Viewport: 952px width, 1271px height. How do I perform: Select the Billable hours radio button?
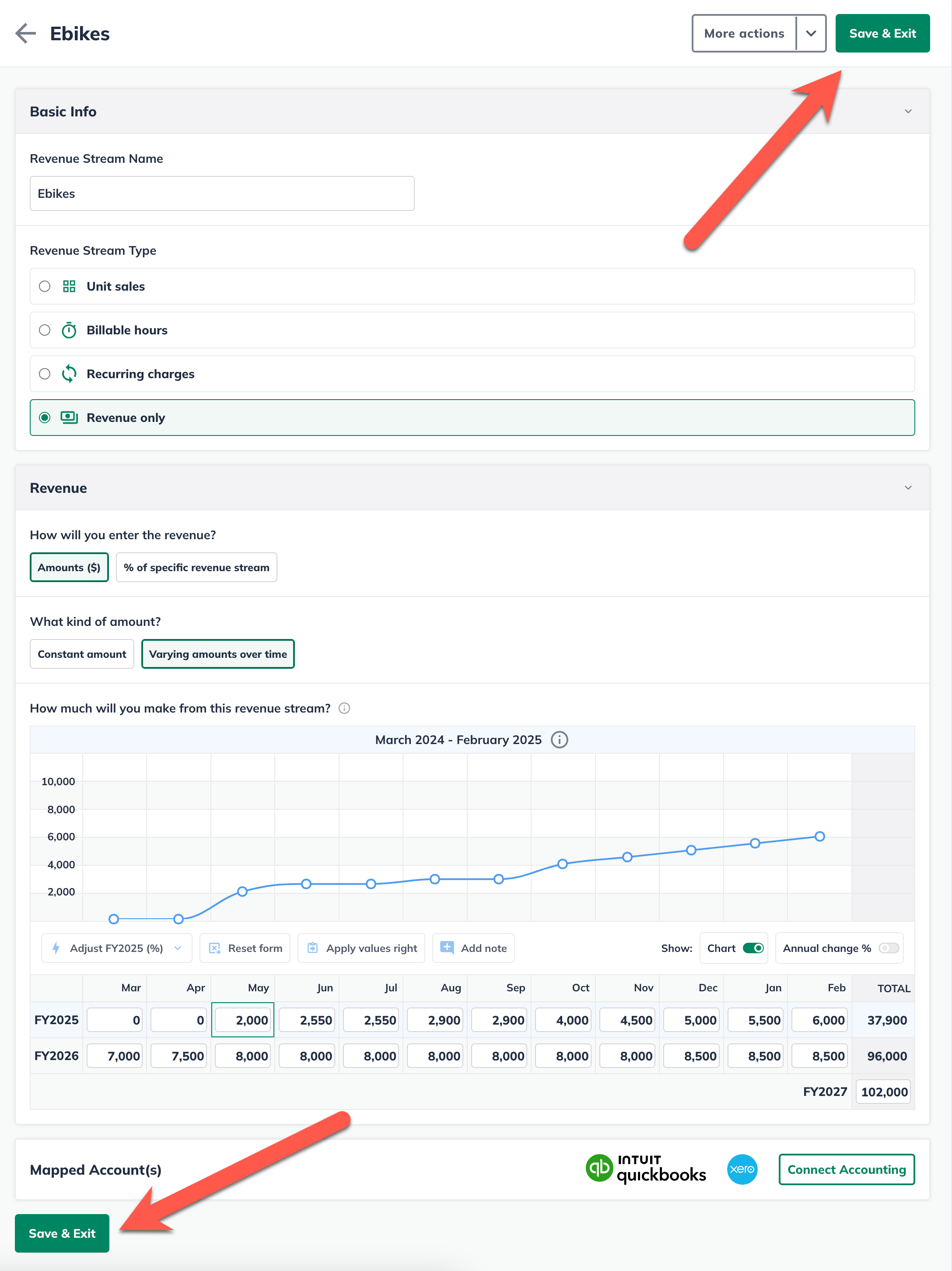(45, 330)
